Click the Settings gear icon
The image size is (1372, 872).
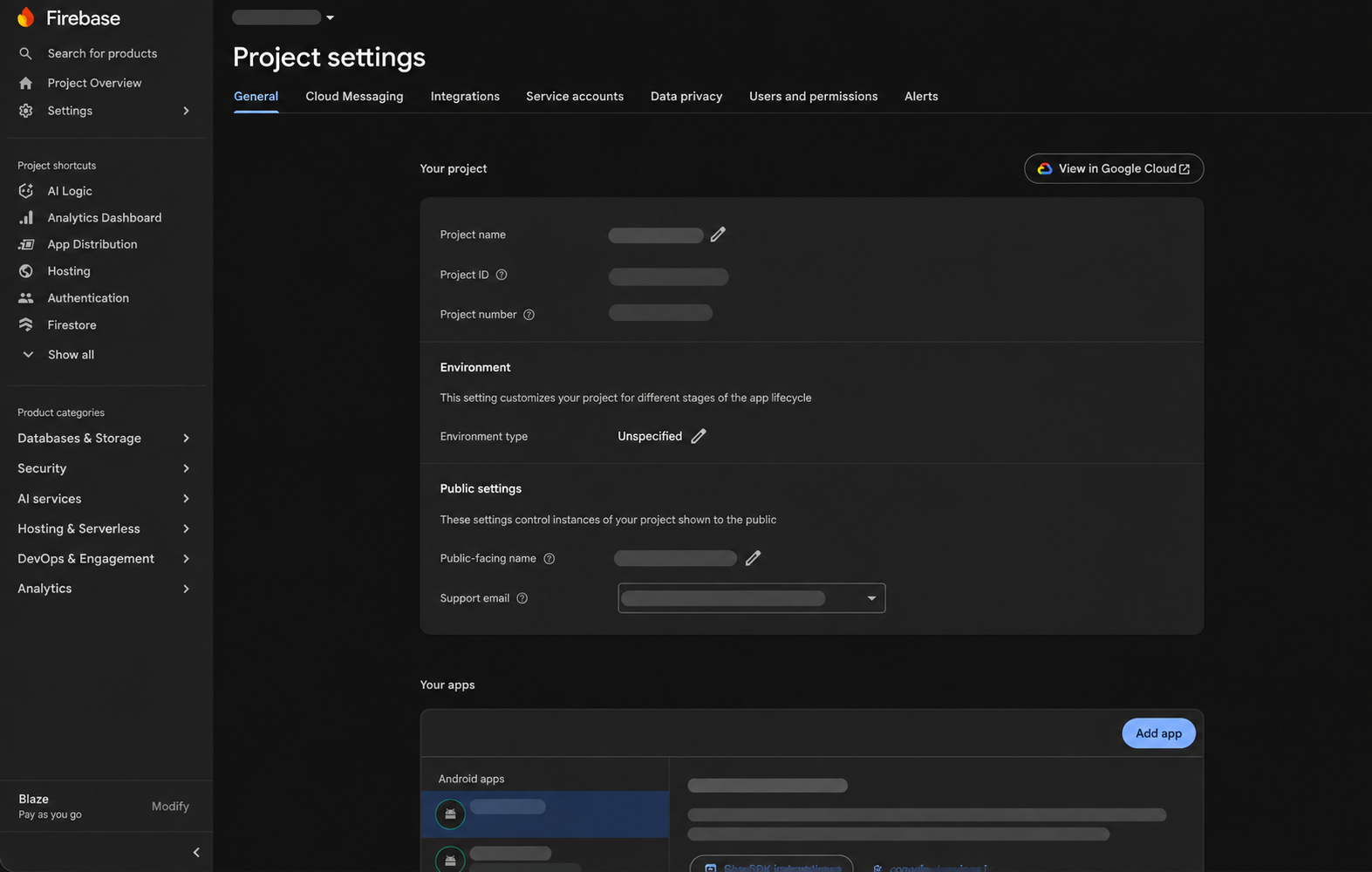coord(25,111)
